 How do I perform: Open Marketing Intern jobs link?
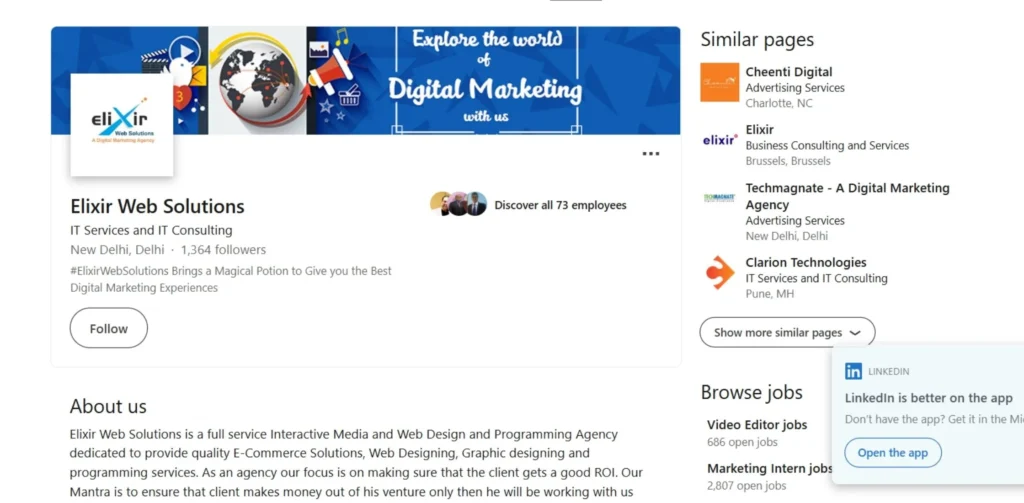(x=770, y=468)
